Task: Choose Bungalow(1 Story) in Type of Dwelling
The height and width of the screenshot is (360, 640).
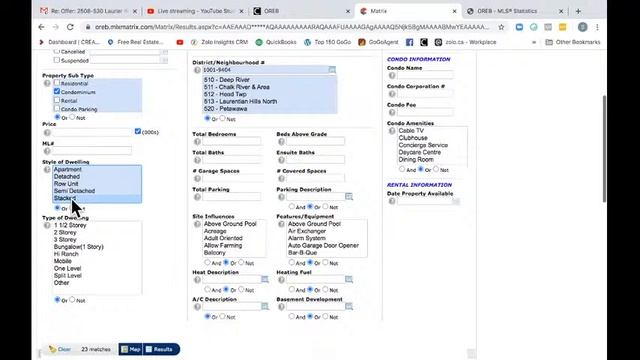Action: [78, 247]
